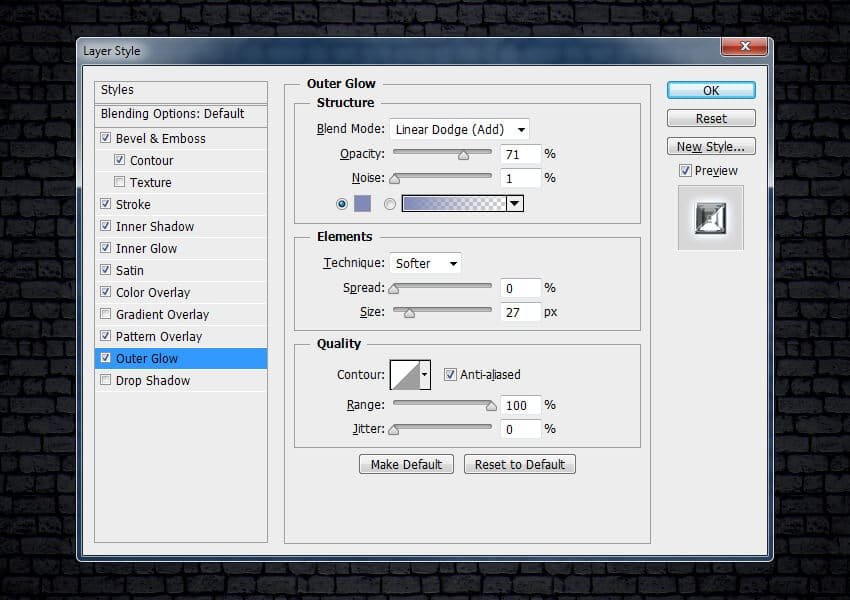Open Blending Options: Default

point(172,114)
